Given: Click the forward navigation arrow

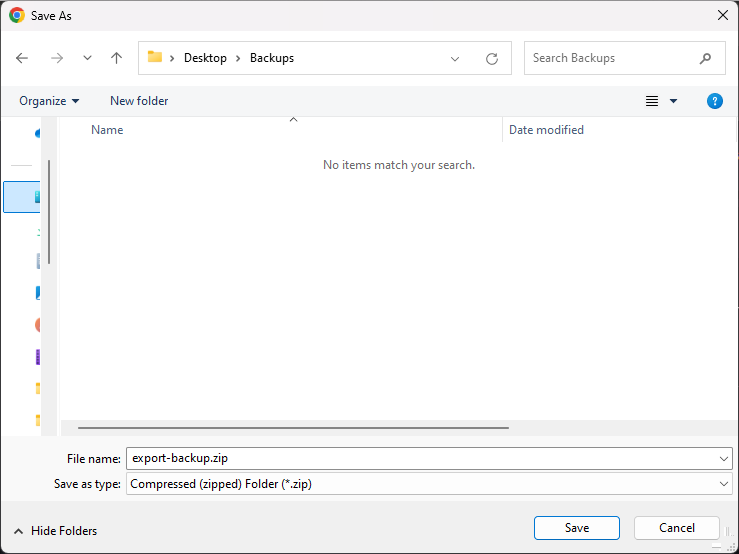Looking at the screenshot, I should (56, 58).
